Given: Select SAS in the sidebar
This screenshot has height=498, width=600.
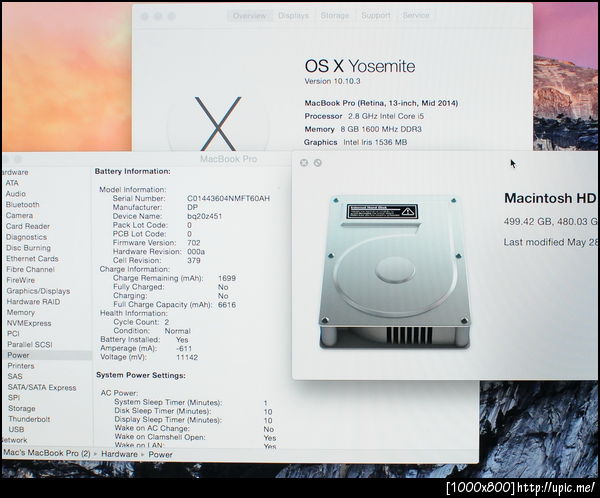Looking at the screenshot, I should [x=15, y=376].
